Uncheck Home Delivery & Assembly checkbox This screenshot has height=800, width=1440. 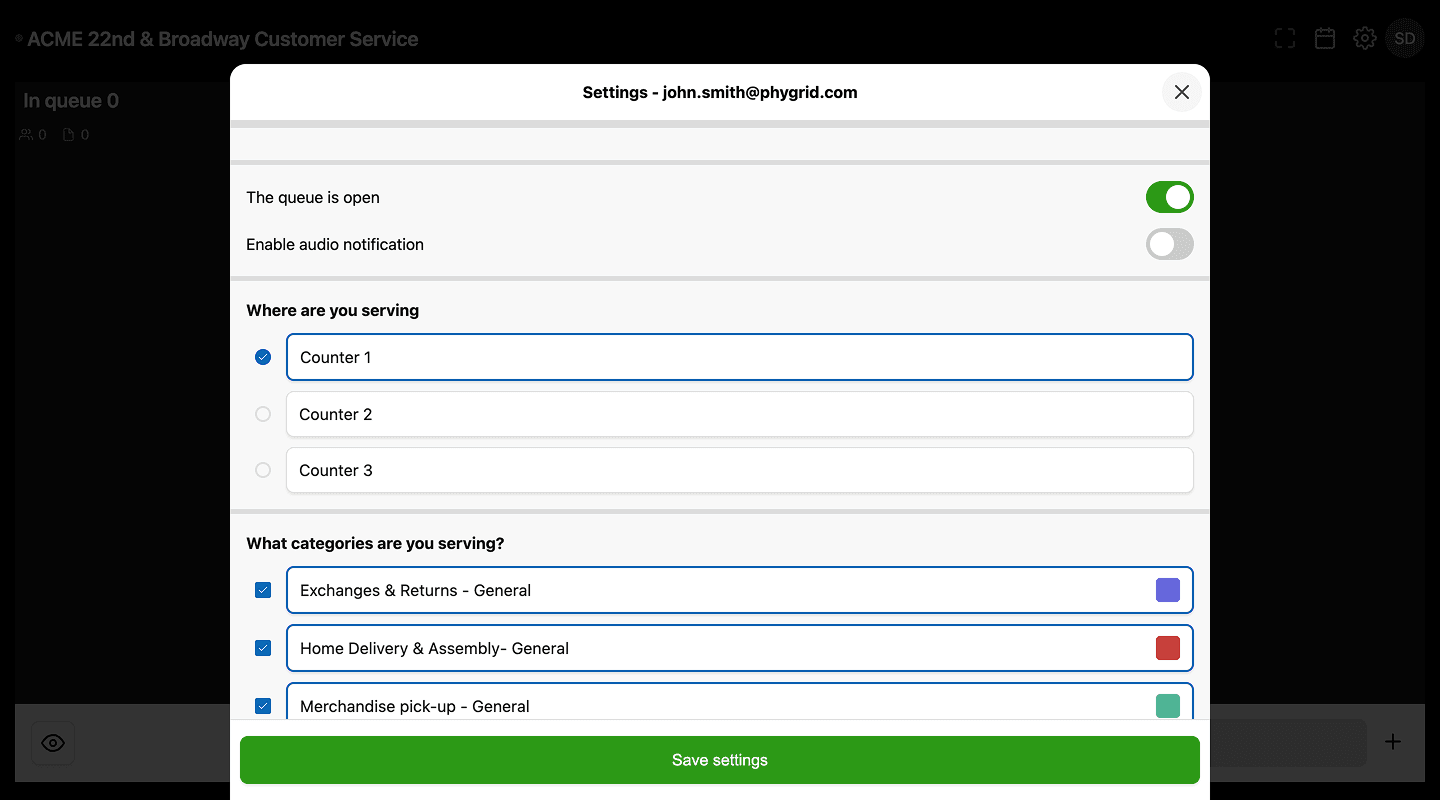263,648
